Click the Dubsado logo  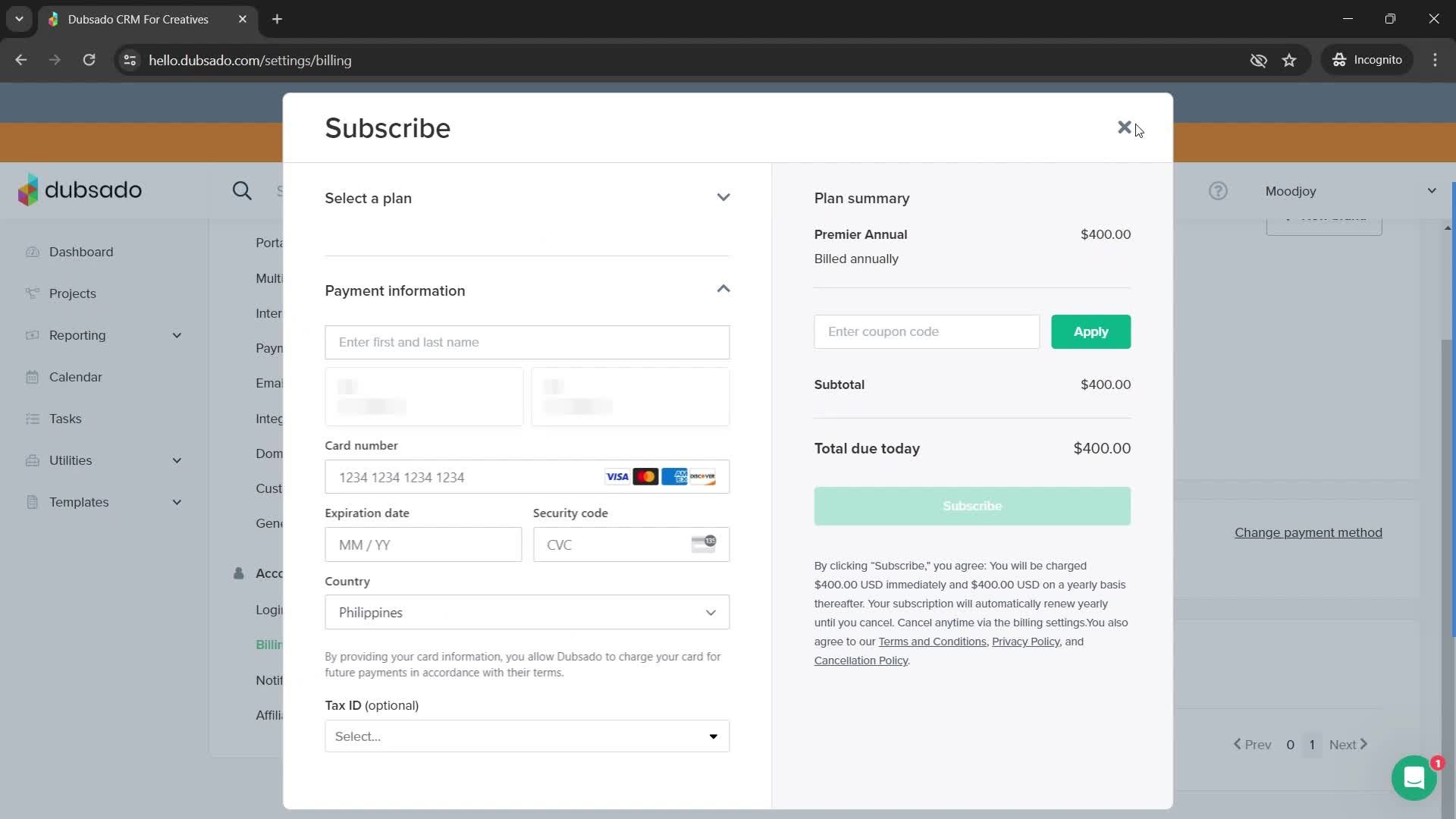[80, 190]
